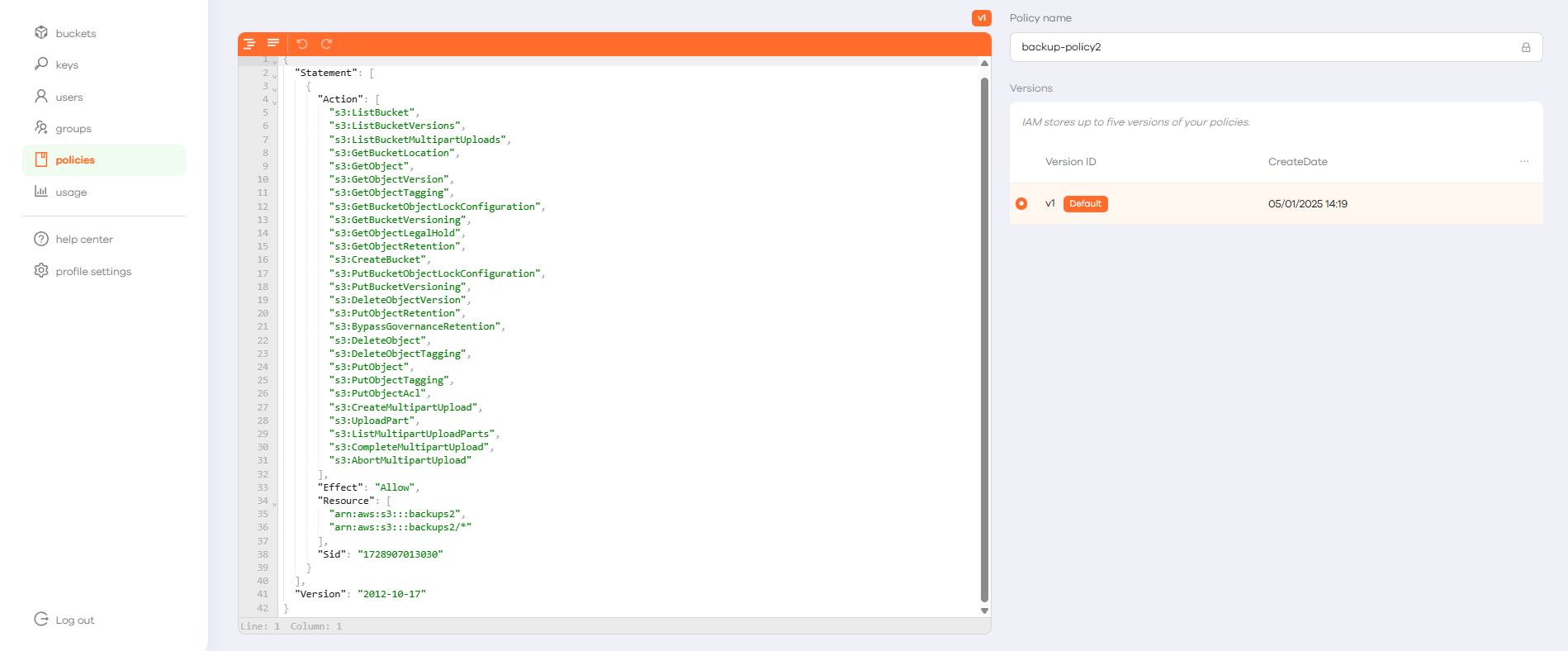Undo the last edit in the policy editor
The height and width of the screenshot is (651, 1568).
302,44
